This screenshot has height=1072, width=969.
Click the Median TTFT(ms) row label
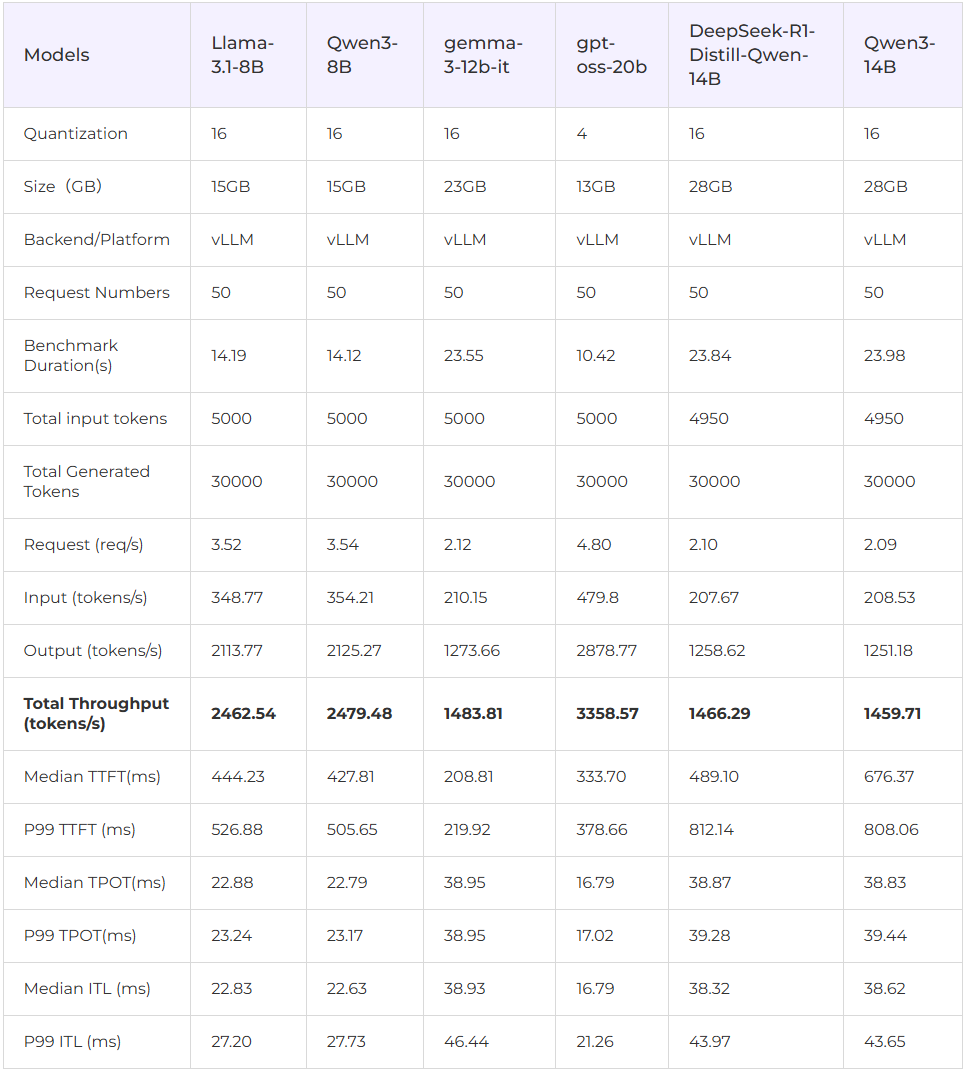pos(92,777)
